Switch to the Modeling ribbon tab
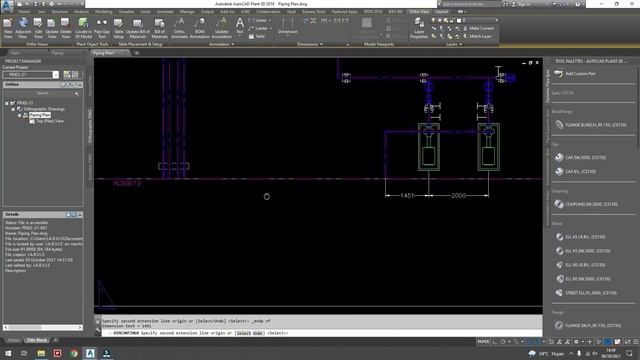The height and width of the screenshot is (360, 640). coord(104,12)
